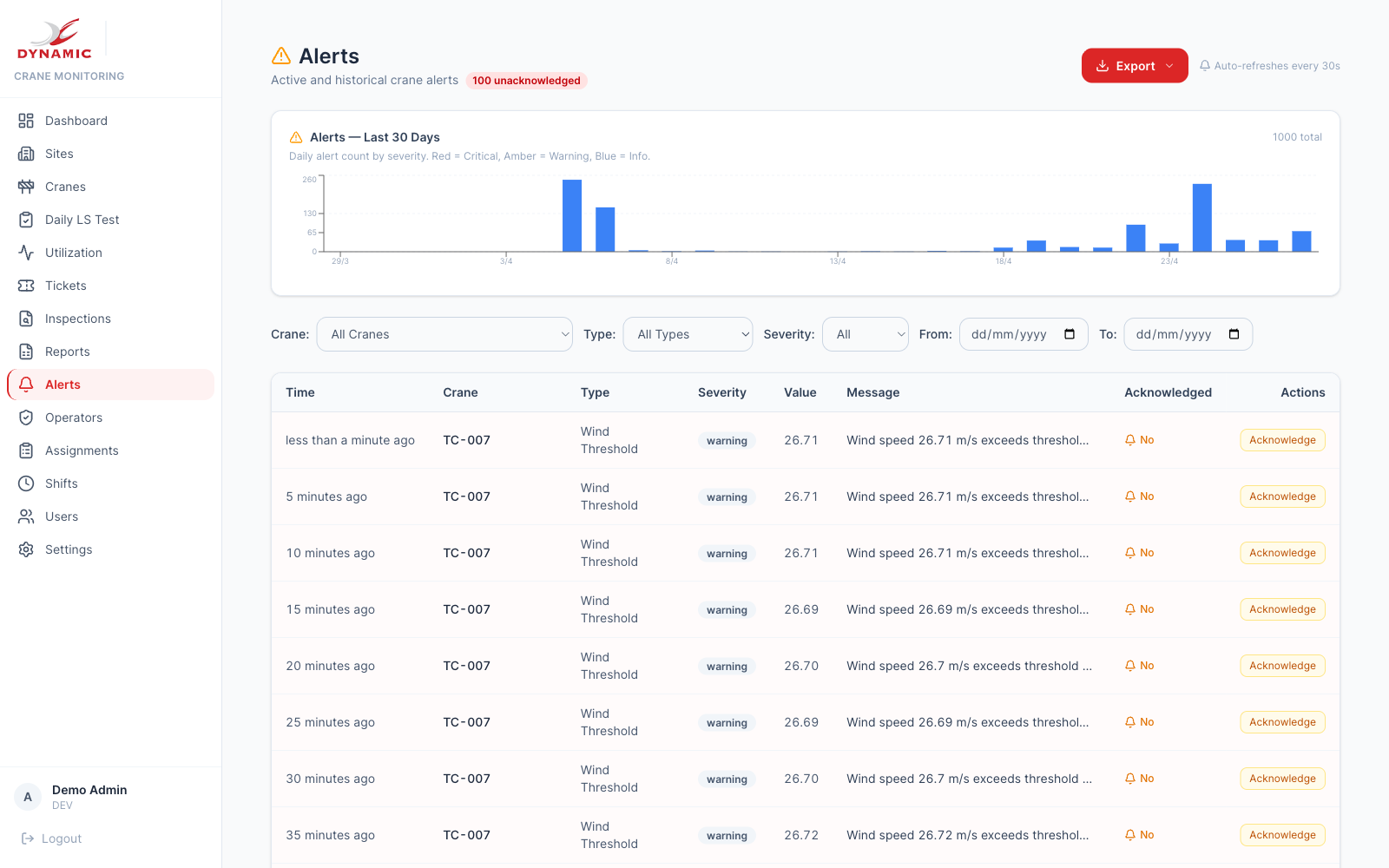
Task: Click the Export button
Action: (x=1134, y=65)
